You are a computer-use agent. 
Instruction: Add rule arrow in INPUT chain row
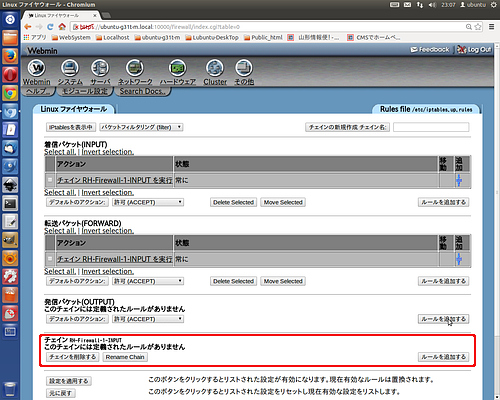[459, 180]
